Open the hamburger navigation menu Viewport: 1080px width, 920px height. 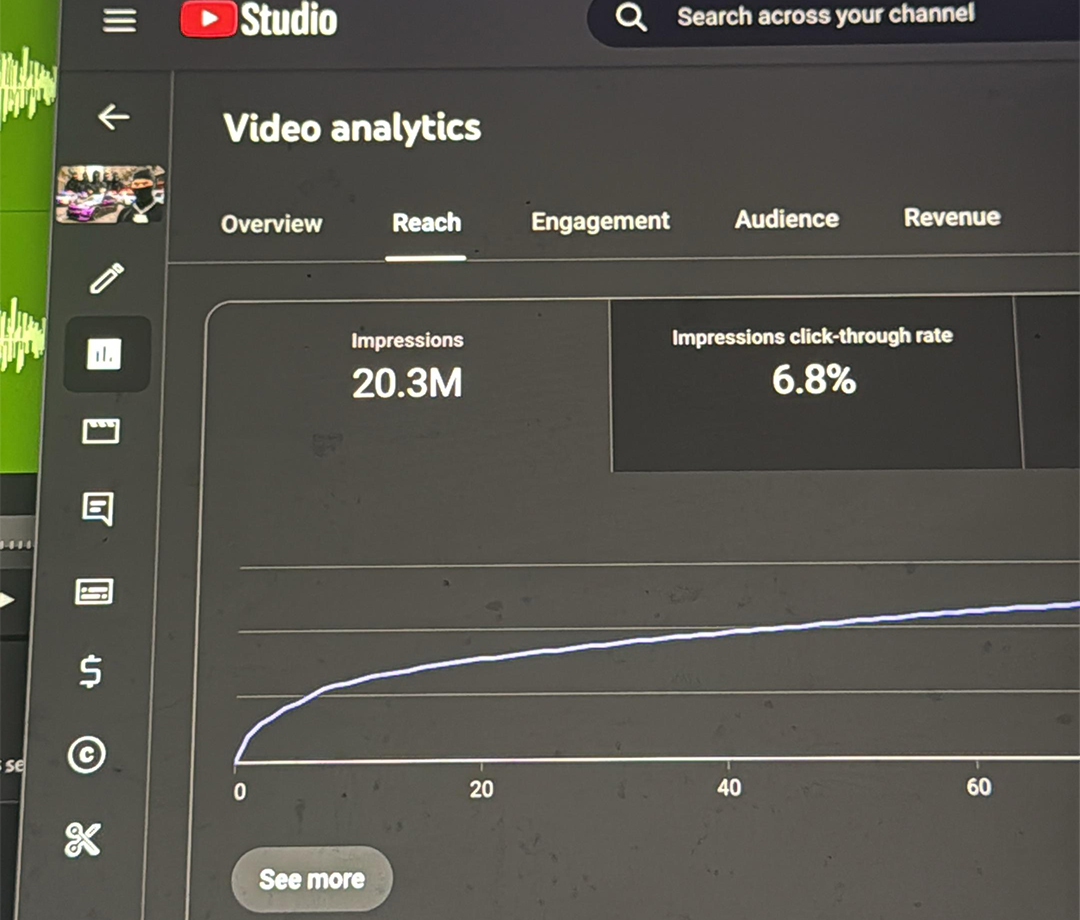(x=120, y=21)
